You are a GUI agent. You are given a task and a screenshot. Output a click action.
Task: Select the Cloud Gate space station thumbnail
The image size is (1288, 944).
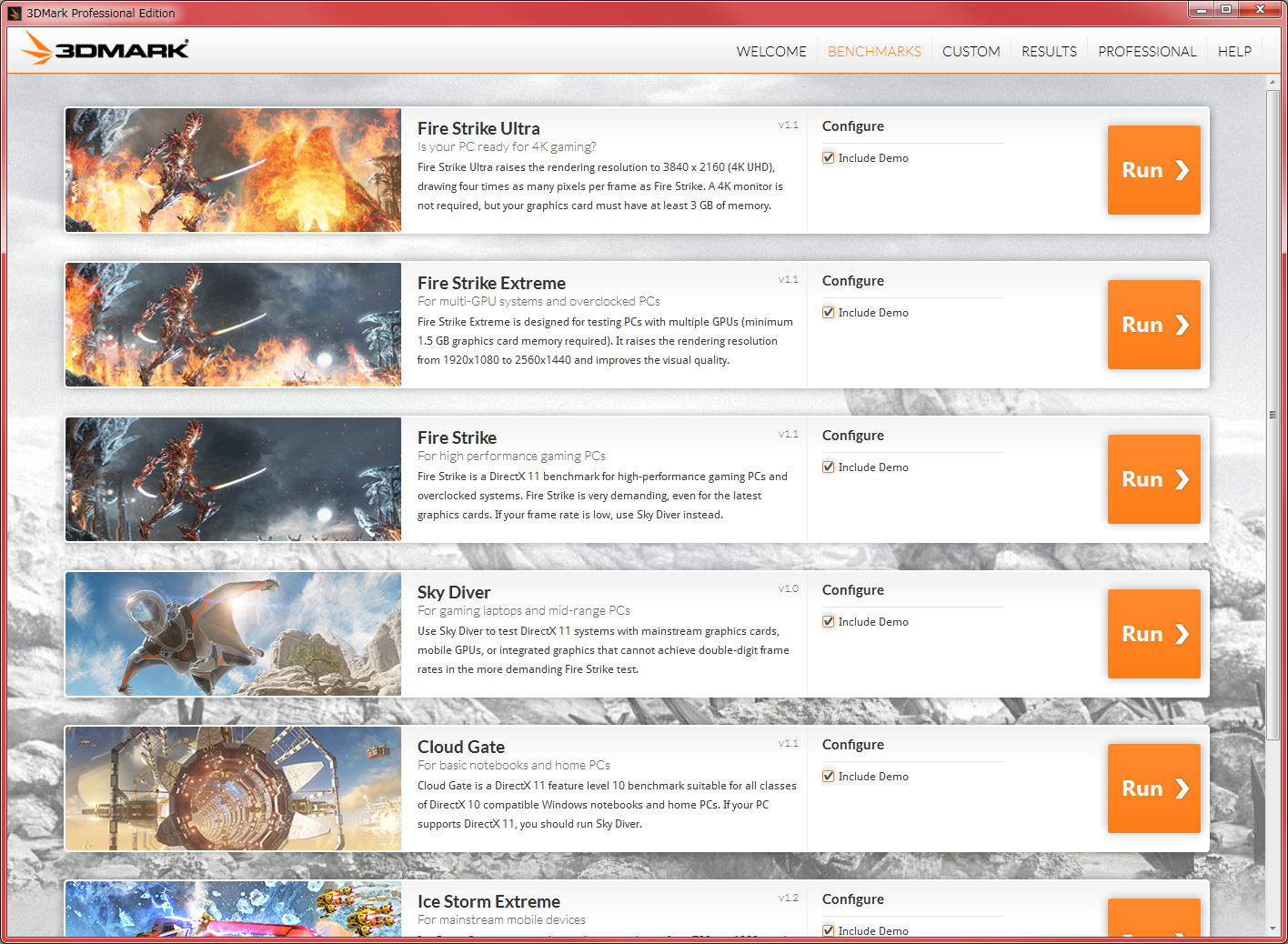(x=233, y=788)
